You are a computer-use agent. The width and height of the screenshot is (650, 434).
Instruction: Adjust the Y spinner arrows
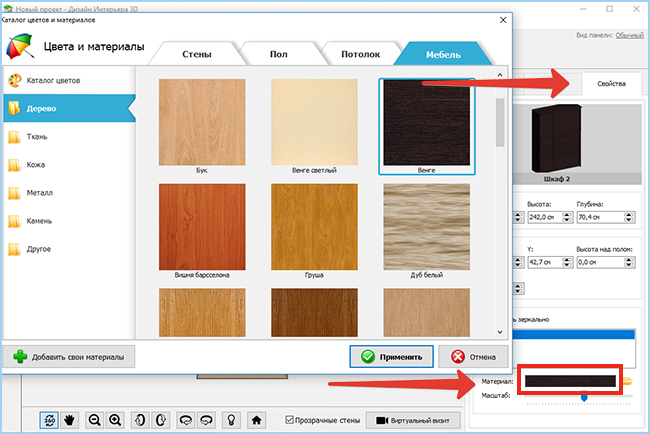tap(568, 262)
